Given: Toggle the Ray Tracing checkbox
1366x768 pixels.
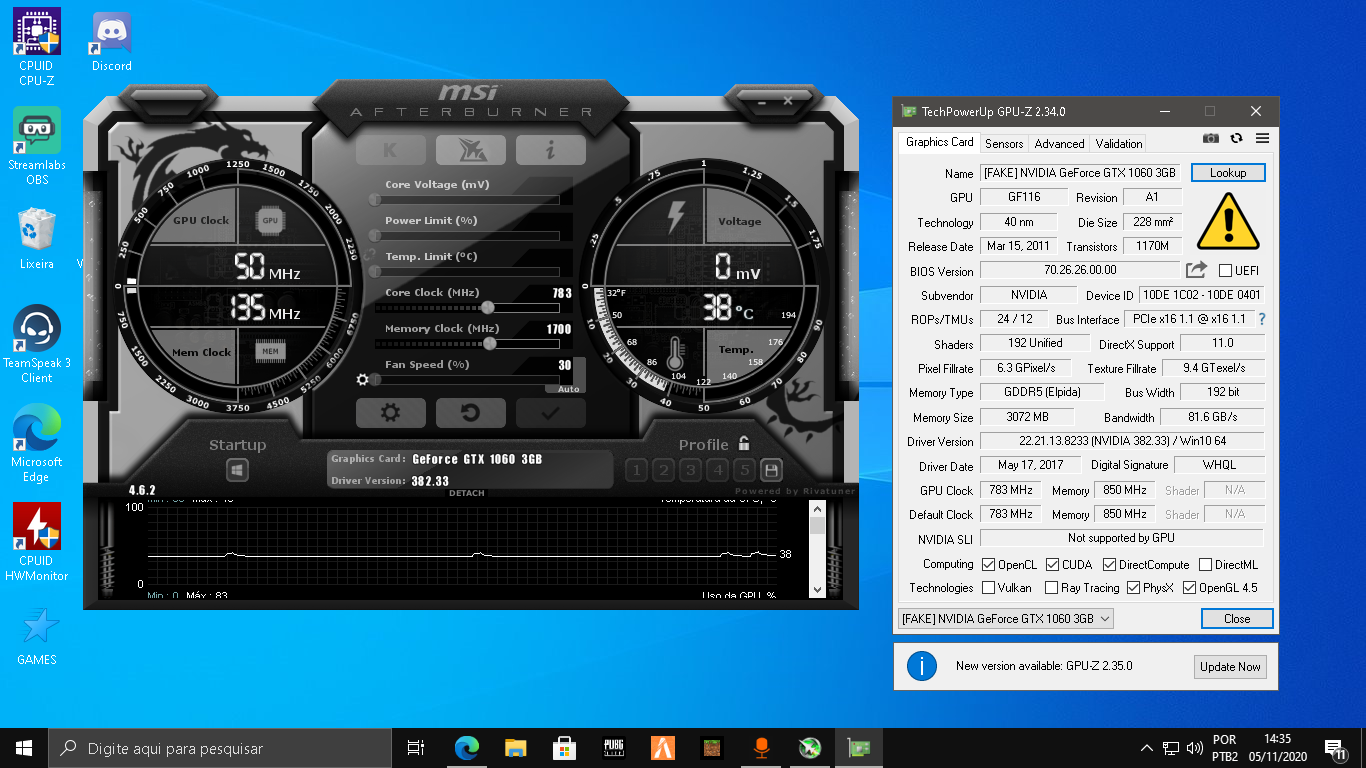Looking at the screenshot, I should click(x=1051, y=588).
